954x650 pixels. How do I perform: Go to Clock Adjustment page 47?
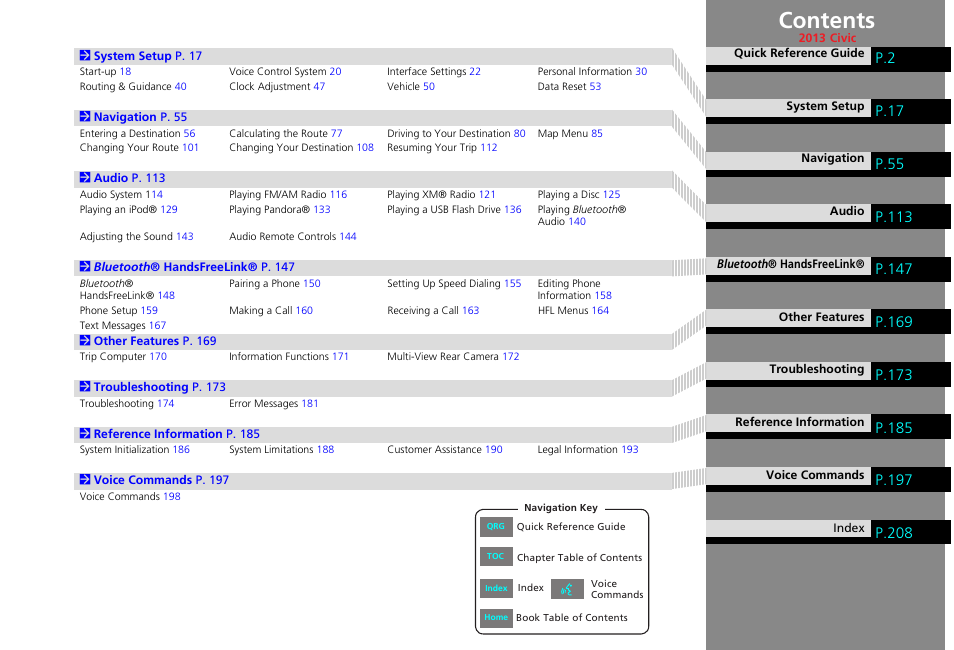click(277, 86)
